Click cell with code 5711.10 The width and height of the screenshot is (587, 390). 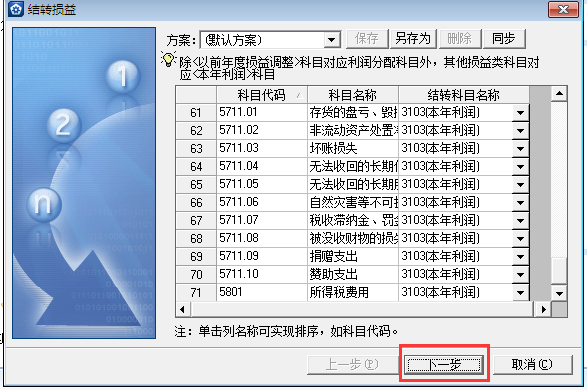click(x=262, y=274)
